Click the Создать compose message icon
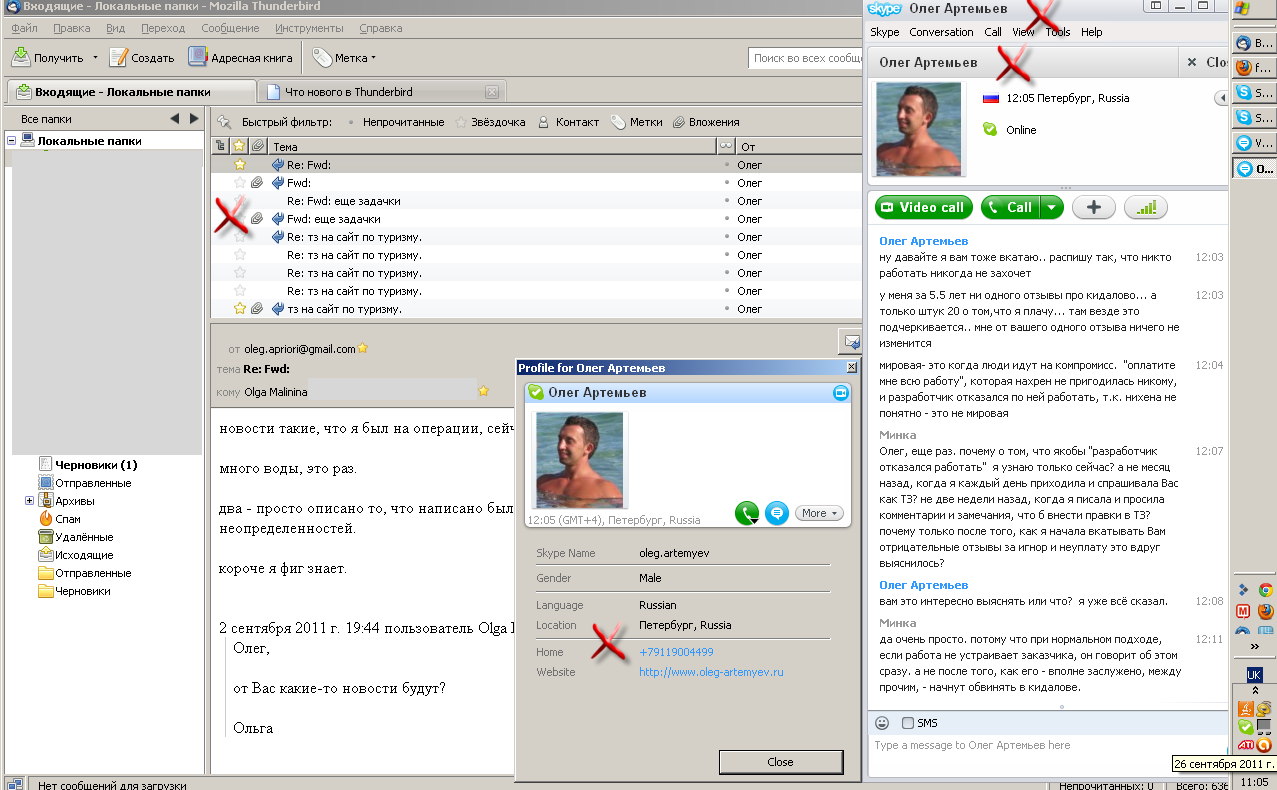1277x790 pixels. click(x=119, y=57)
